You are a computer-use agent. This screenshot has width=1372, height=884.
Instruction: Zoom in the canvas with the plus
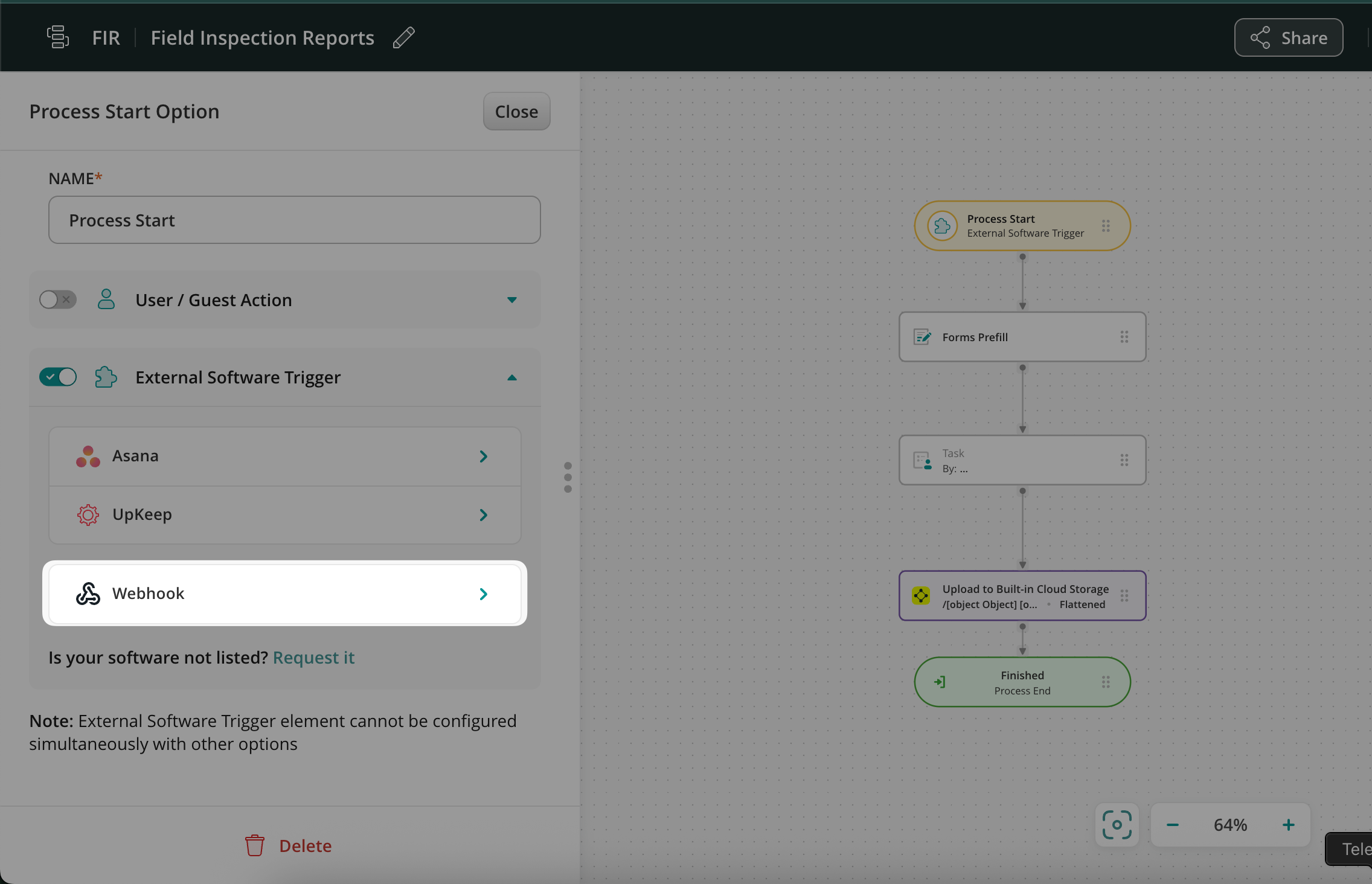pyautogui.click(x=1288, y=825)
